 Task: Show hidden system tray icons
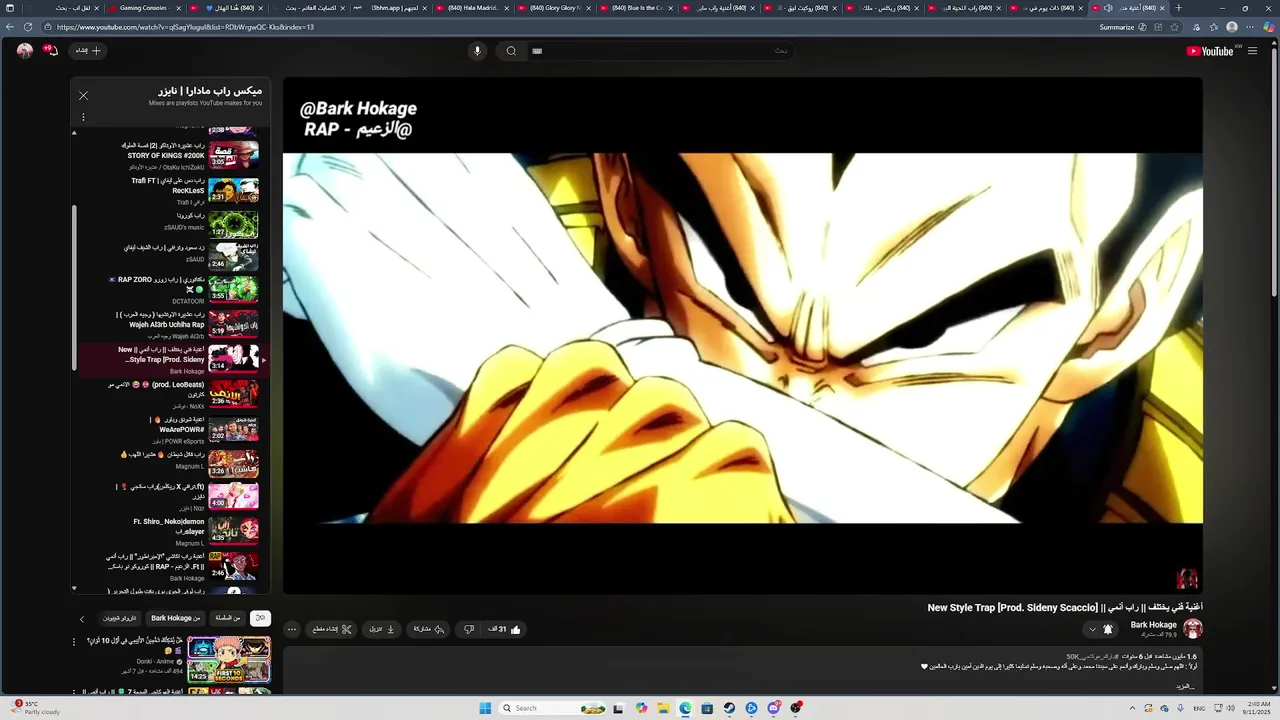1132,708
